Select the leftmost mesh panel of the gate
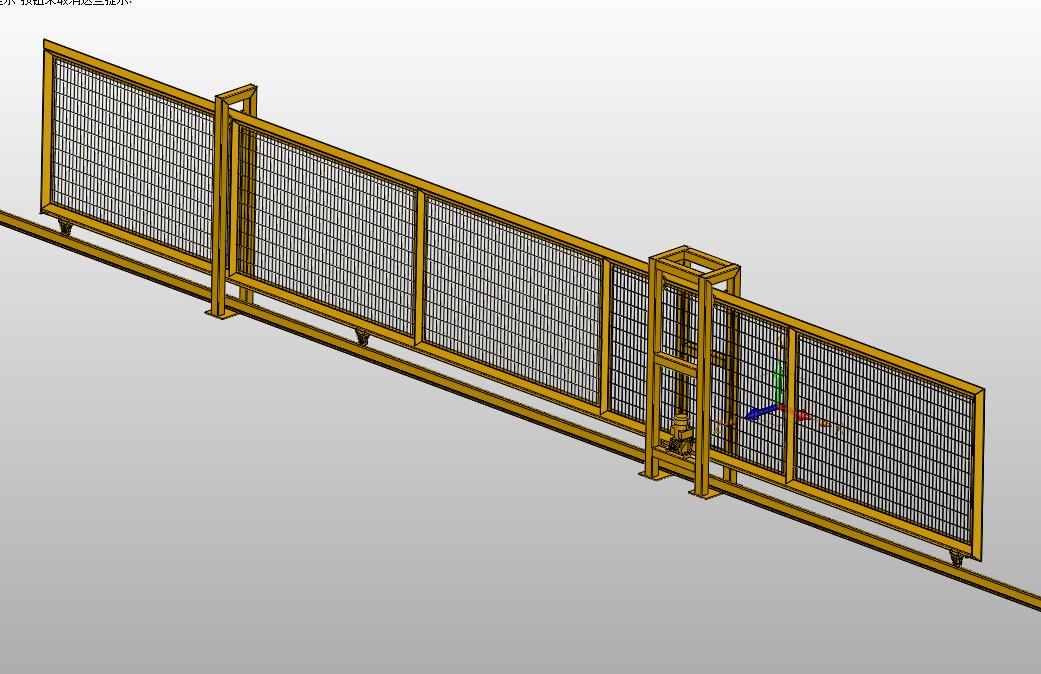 132,157
